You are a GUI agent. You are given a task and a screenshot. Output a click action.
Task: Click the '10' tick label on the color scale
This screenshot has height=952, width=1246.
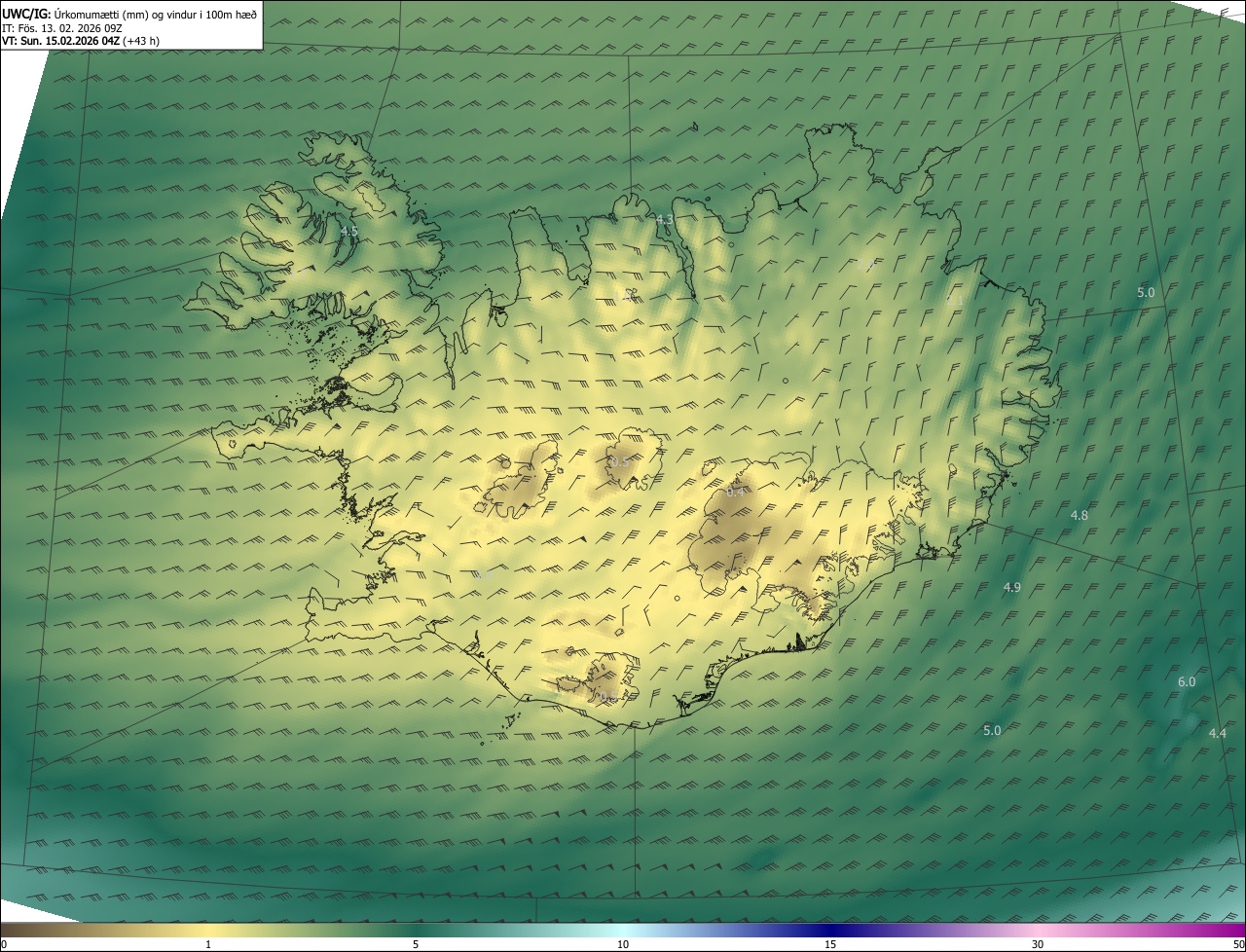pos(623,944)
